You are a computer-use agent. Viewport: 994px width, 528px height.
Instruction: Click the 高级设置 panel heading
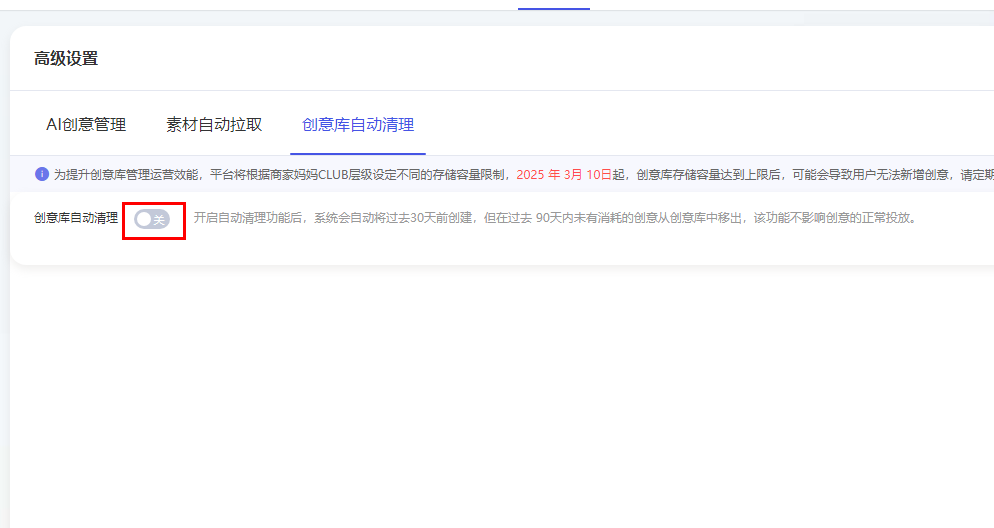66,58
